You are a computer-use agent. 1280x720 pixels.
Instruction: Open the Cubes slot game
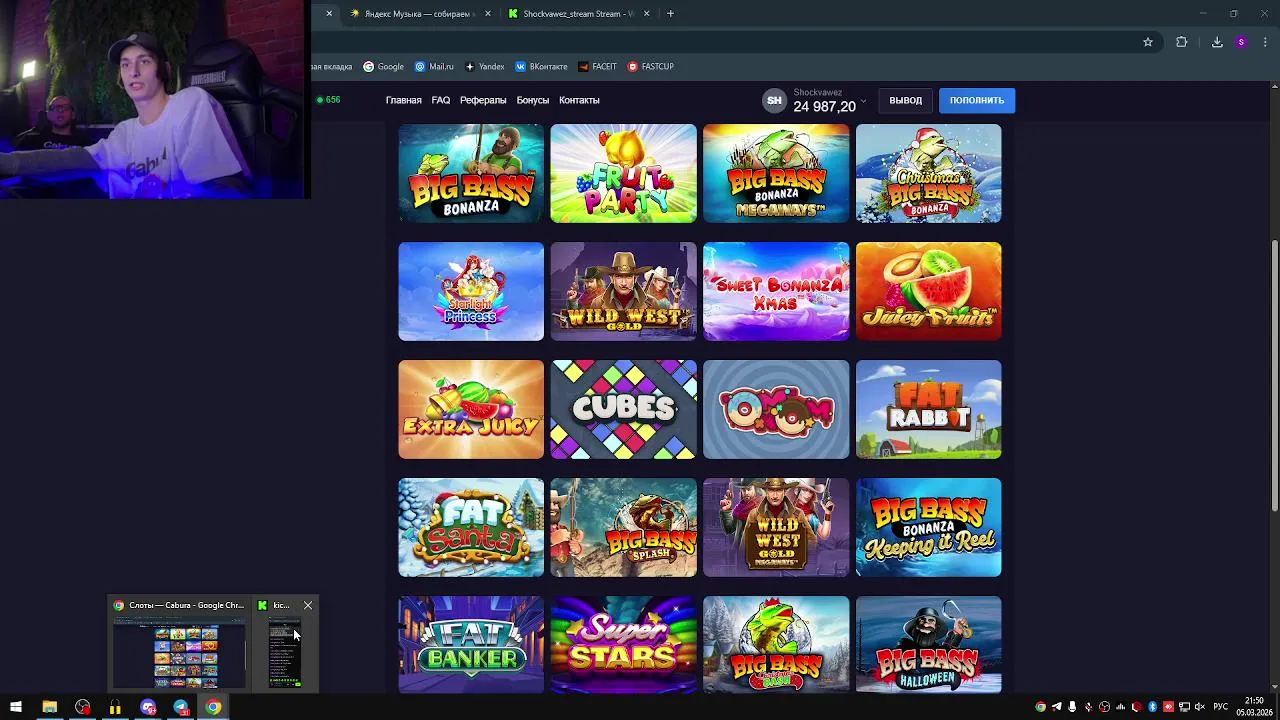click(x=623, y=409)
